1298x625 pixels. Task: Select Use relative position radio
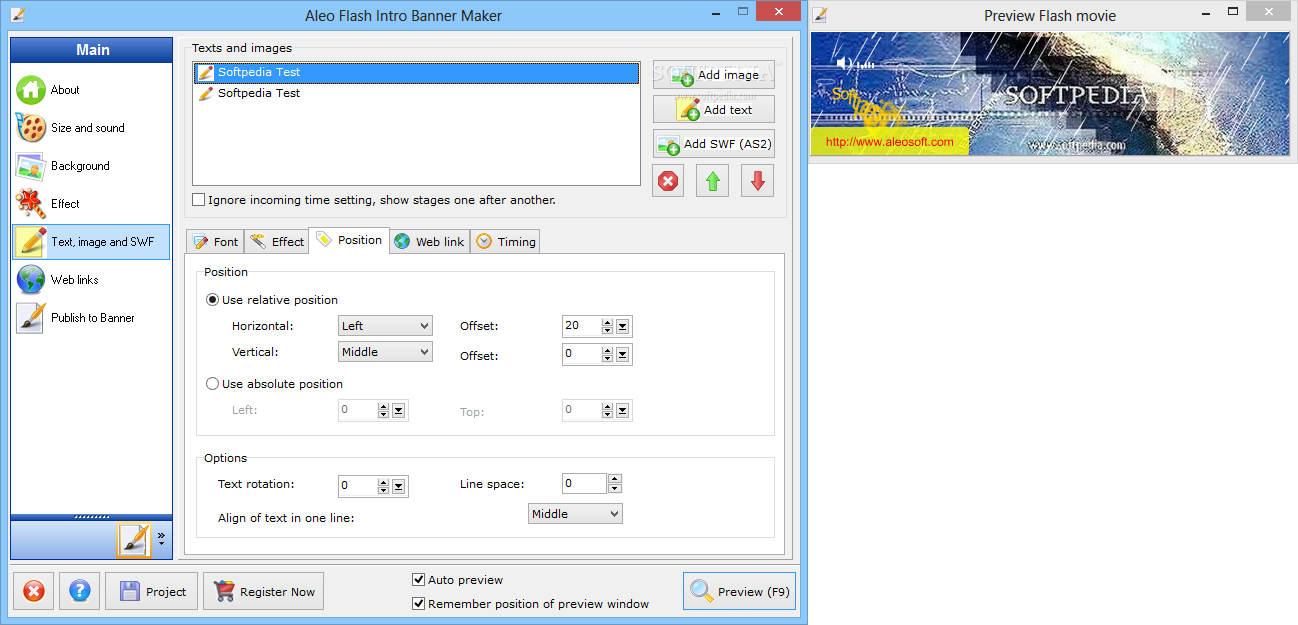click(212, 300)
